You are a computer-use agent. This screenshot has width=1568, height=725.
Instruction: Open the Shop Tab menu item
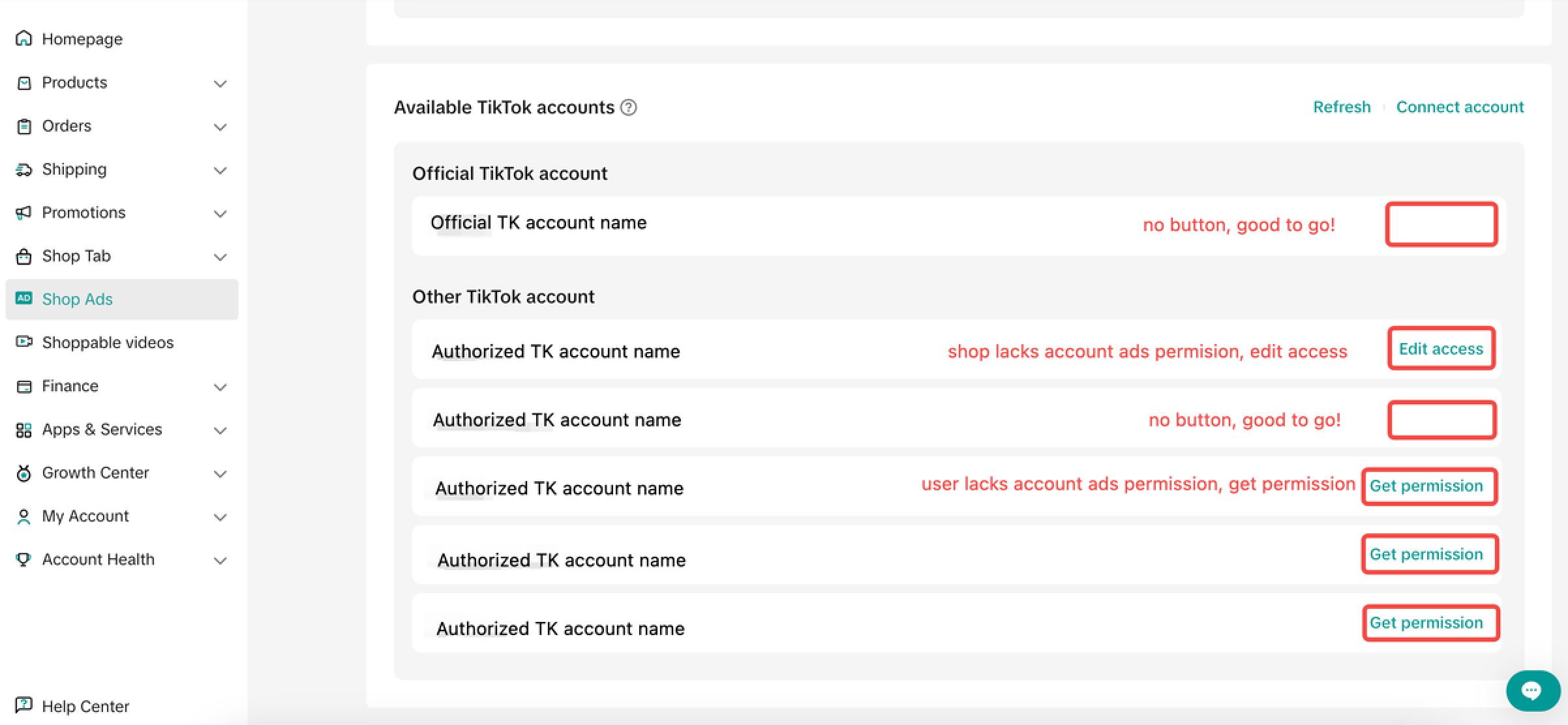click(76, 256)
